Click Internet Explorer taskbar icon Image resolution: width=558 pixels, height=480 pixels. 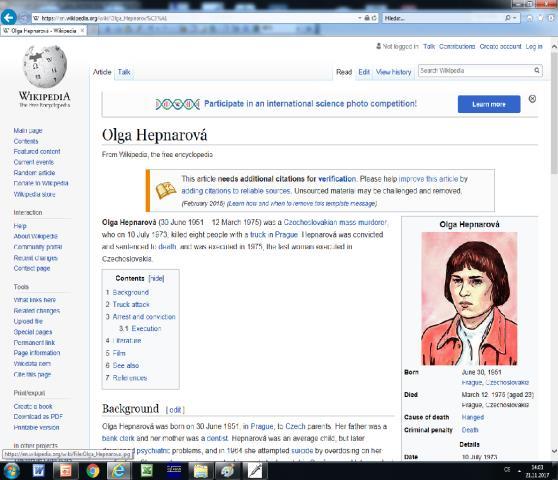(119, 471)
